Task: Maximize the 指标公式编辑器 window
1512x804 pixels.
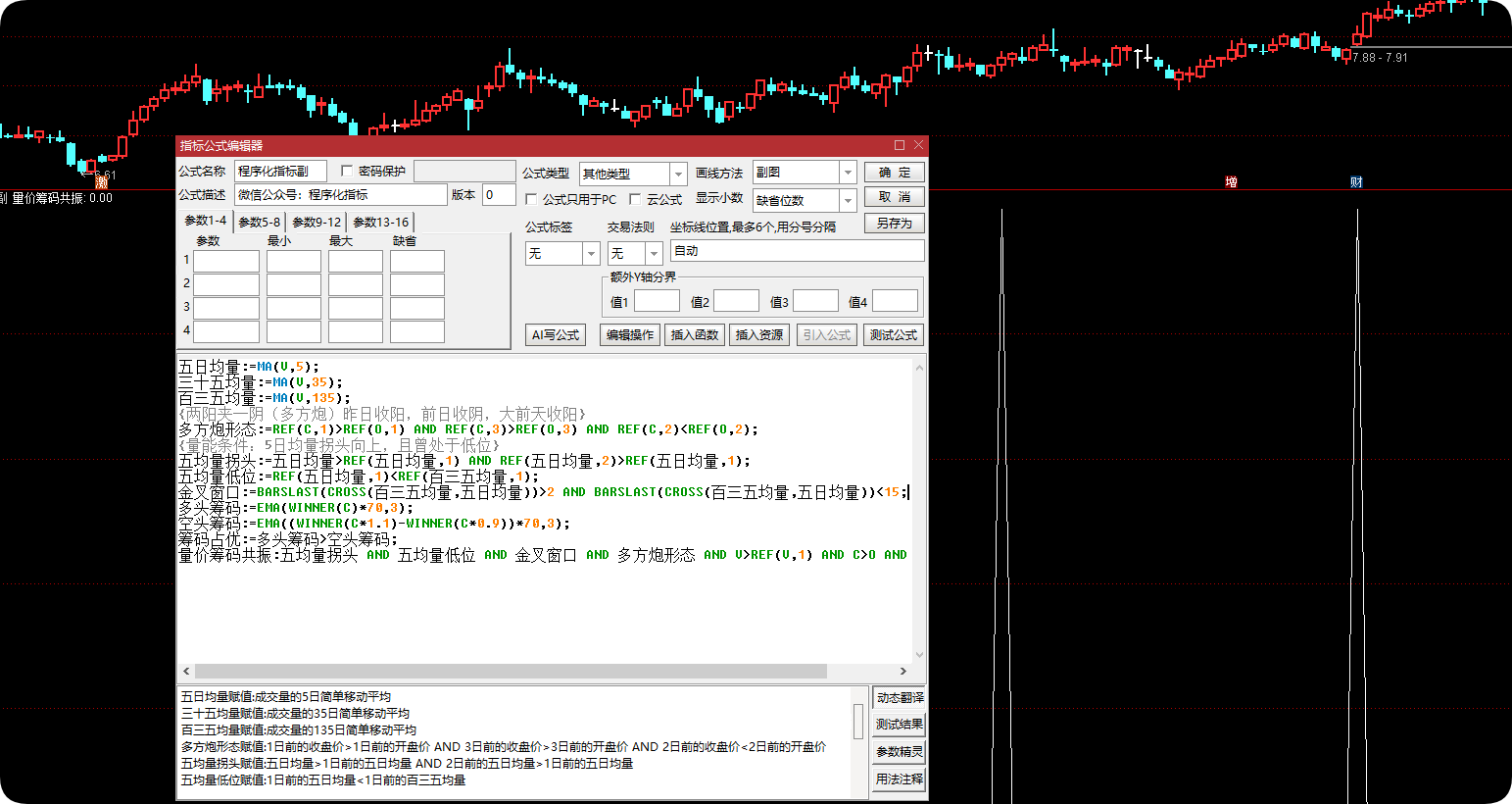Action: [x=900, y=145]
